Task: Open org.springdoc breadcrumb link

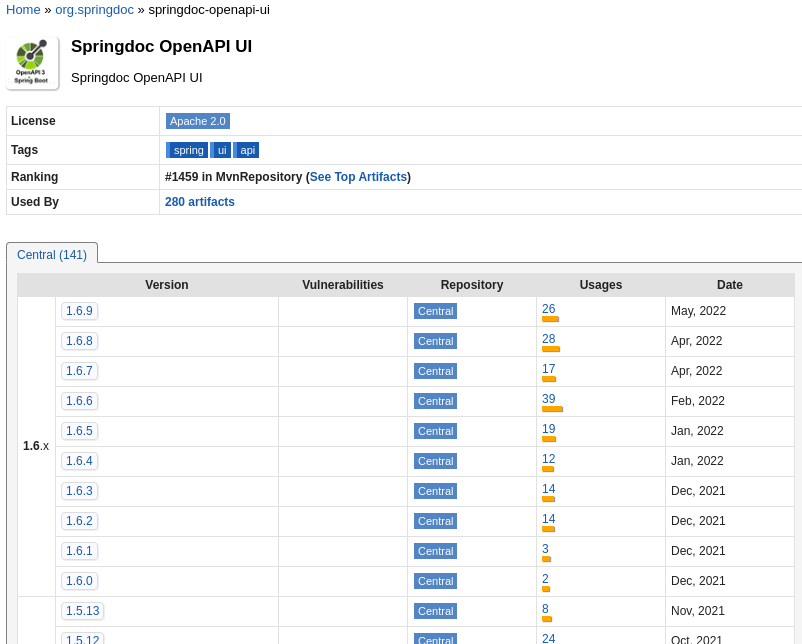Action: click(94, 10)
